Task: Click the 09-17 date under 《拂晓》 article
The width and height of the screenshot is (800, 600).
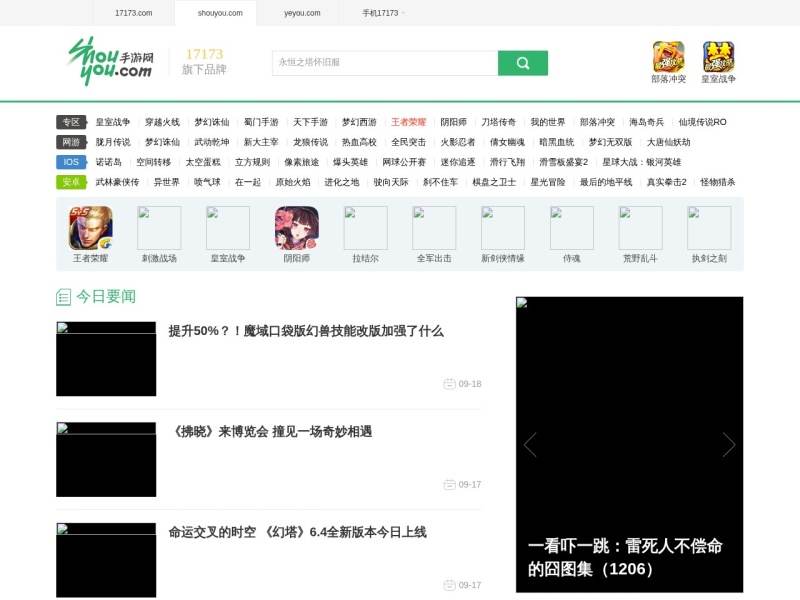Action: point(469,484)
